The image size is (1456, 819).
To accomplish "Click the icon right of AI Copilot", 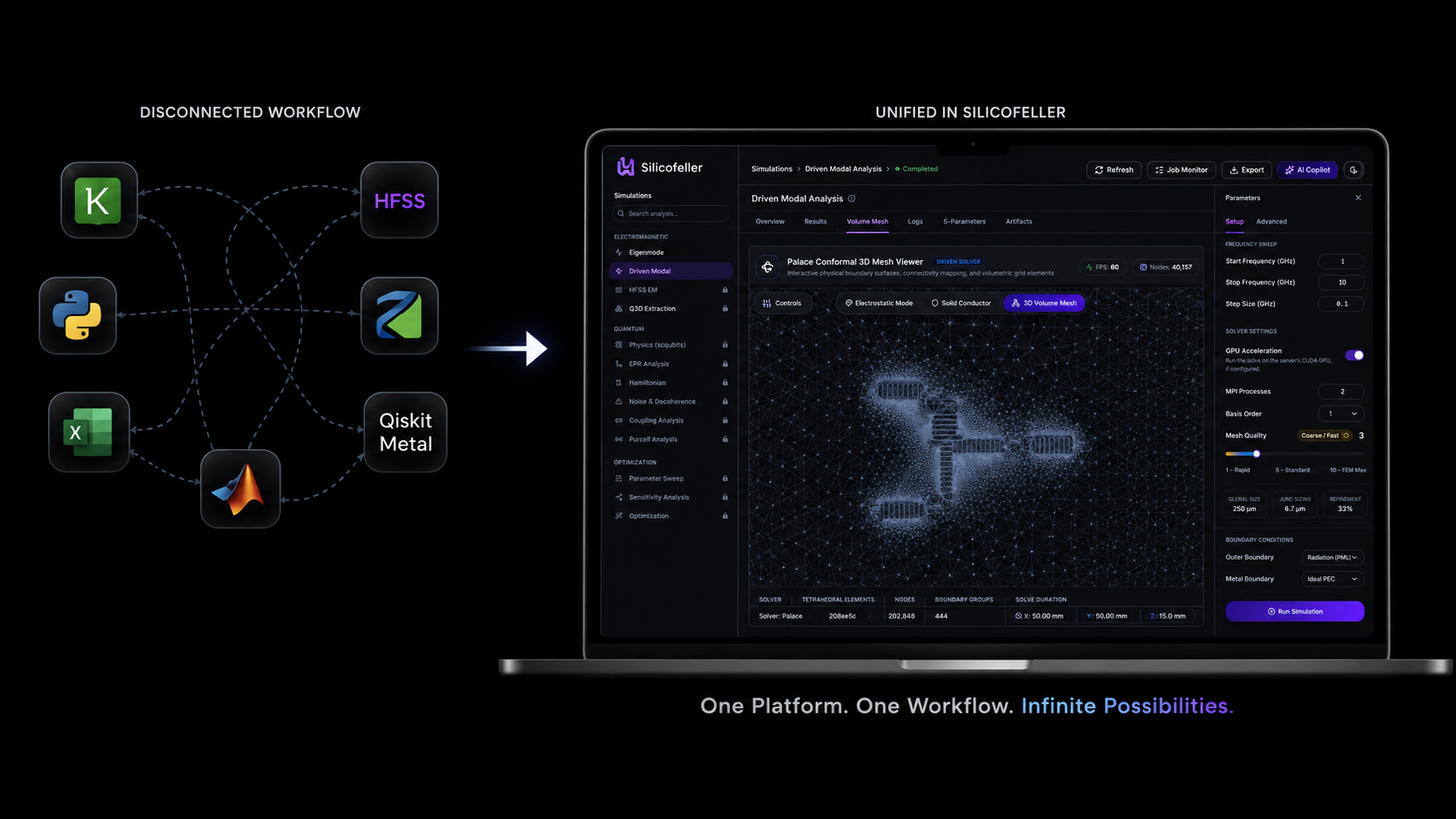I will click(x=1353, y=170).
